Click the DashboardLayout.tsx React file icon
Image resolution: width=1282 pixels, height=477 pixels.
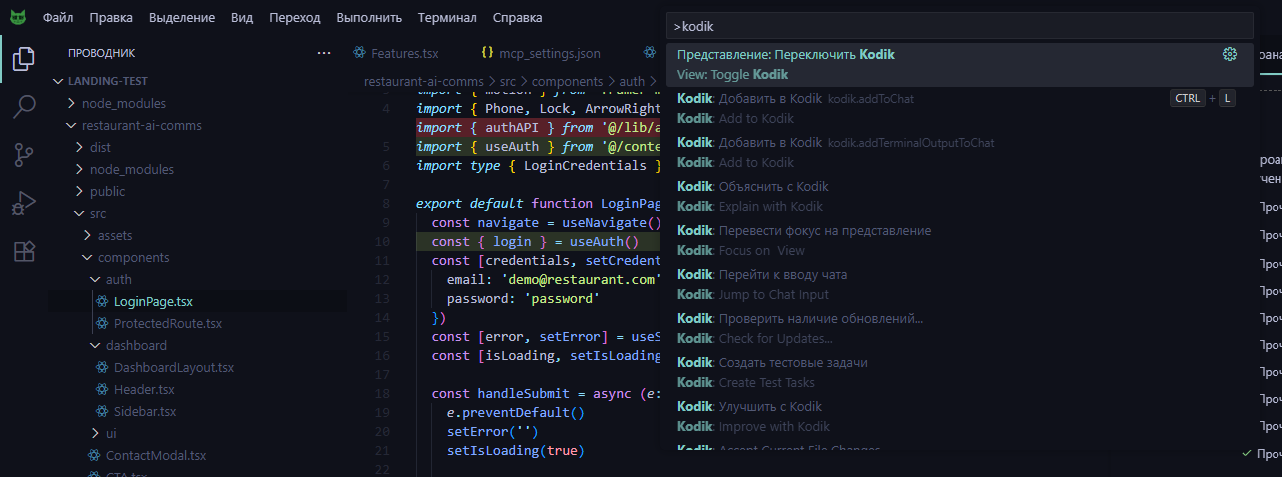pyautogui.click(x=102, y=367)
